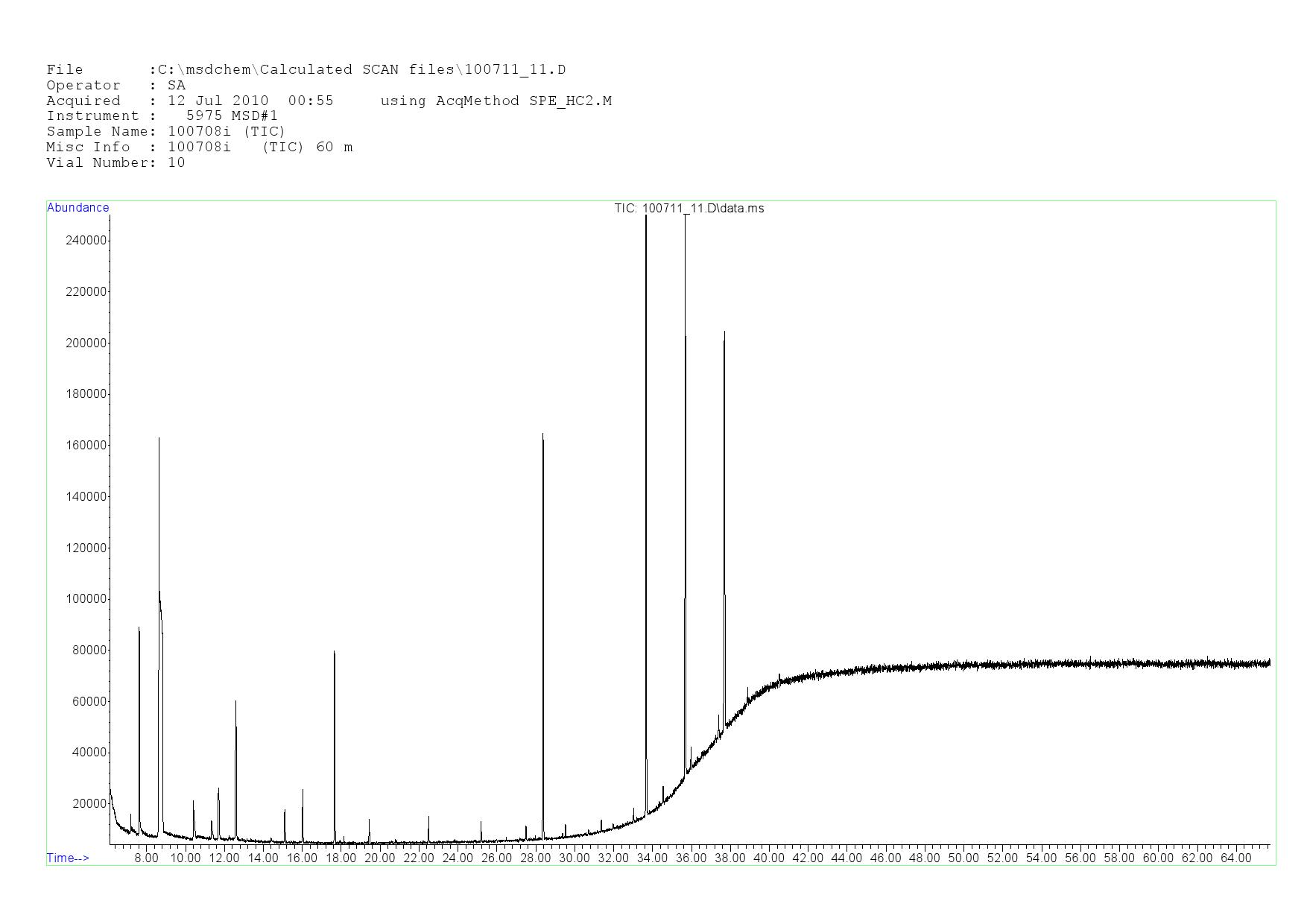Image resolution: width=1307 pixels, height=924 pixels.
Task: Click the Instrument value "5975 MSD#1"
Action: coord(232,116)
